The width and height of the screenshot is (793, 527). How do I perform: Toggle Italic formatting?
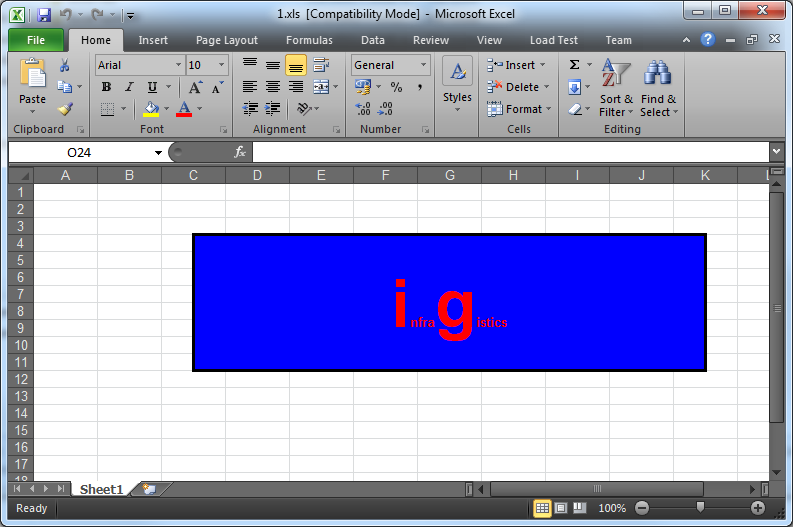click(x=129, y=87)
